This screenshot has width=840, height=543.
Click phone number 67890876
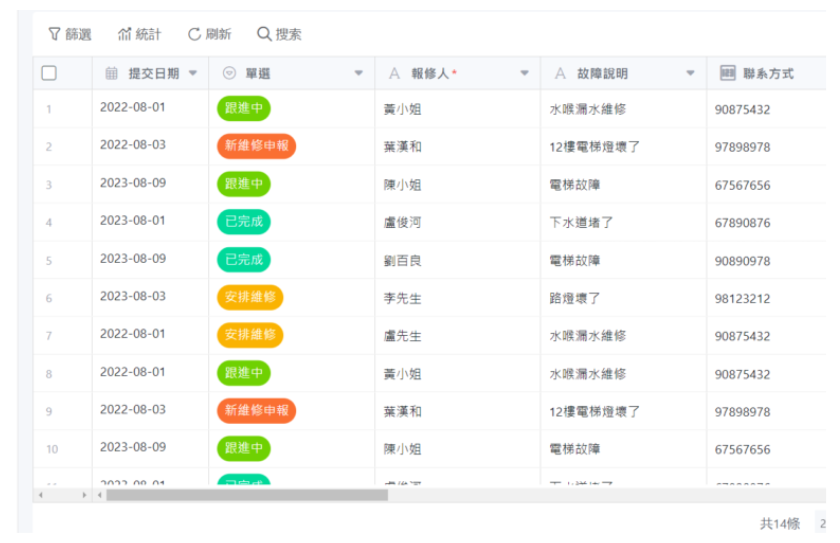(x=742, y=223)
